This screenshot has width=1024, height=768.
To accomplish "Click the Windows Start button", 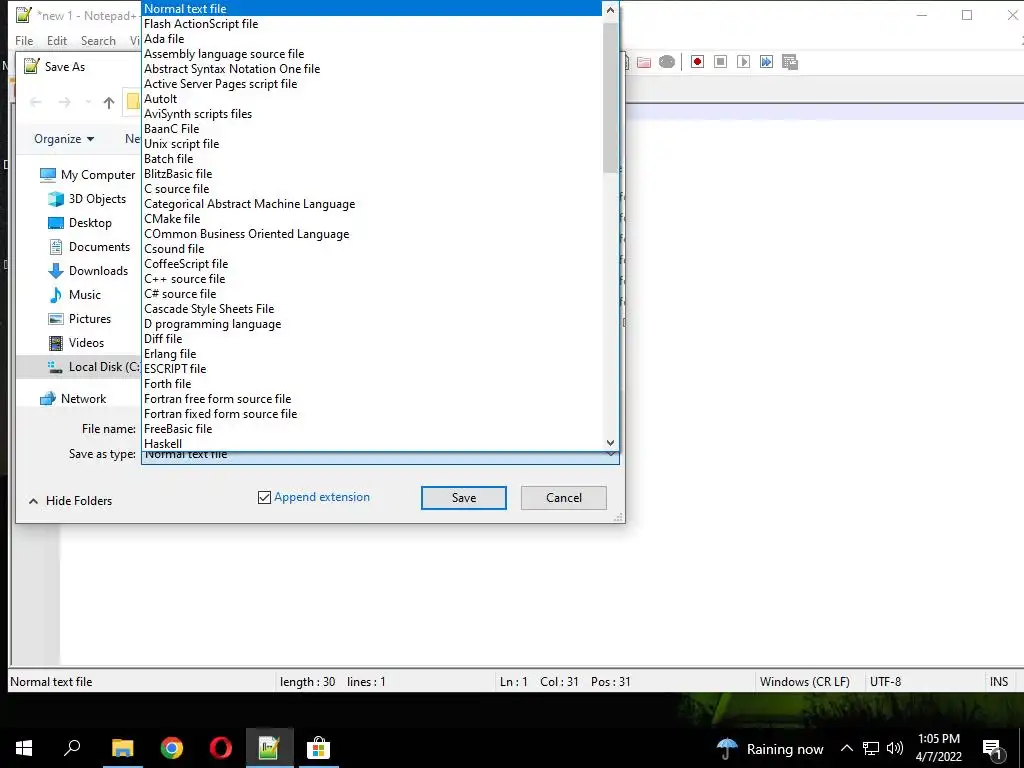I will click(24, 748).
